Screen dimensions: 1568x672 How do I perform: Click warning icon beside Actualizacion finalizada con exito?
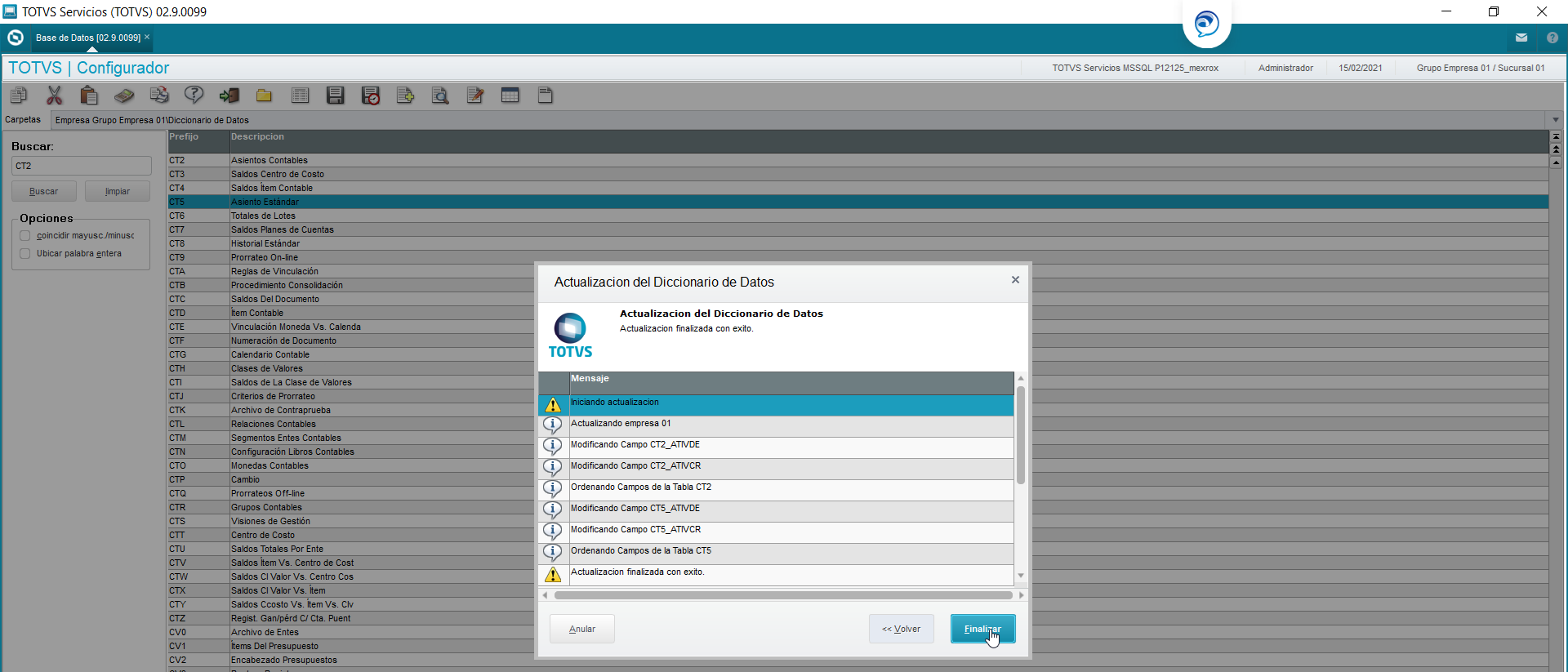(x=553, y=575)
